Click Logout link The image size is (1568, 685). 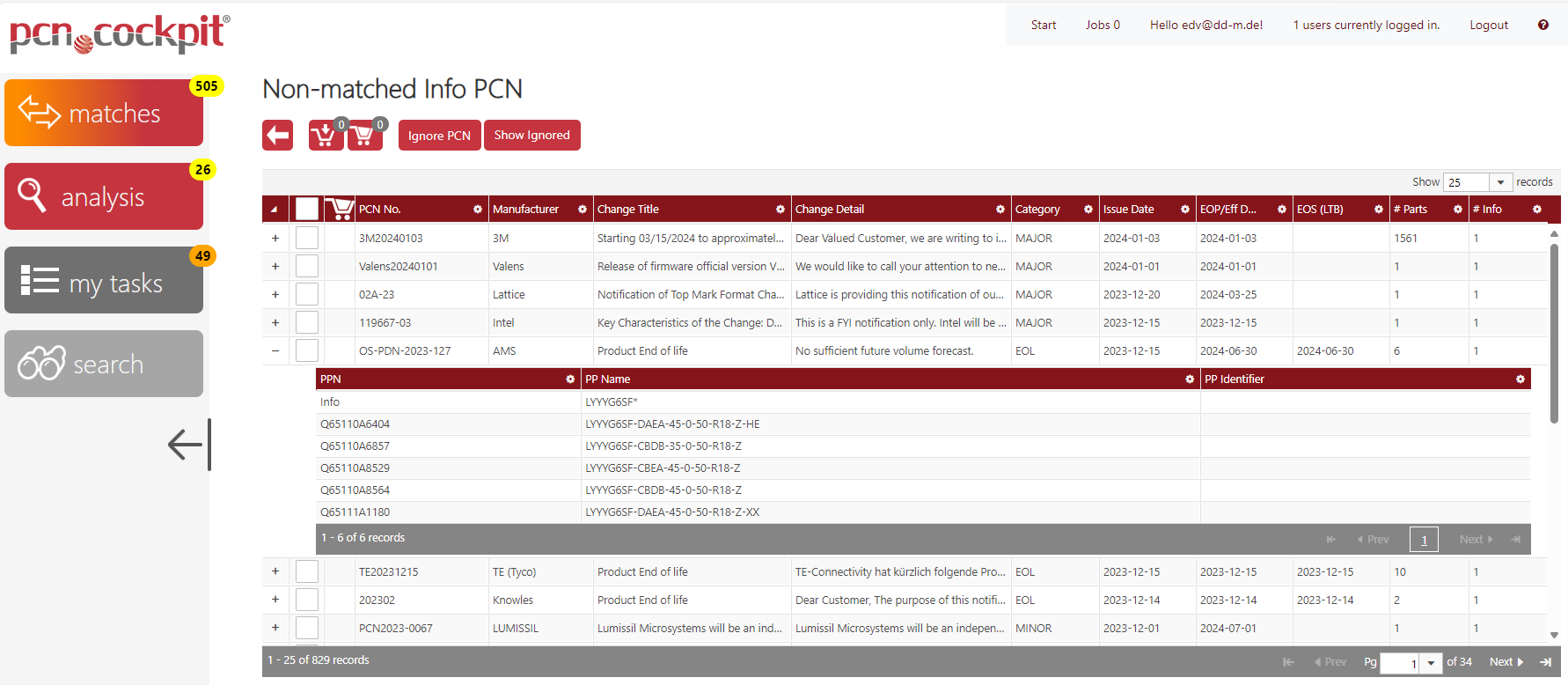click(x=1489, y=25)
